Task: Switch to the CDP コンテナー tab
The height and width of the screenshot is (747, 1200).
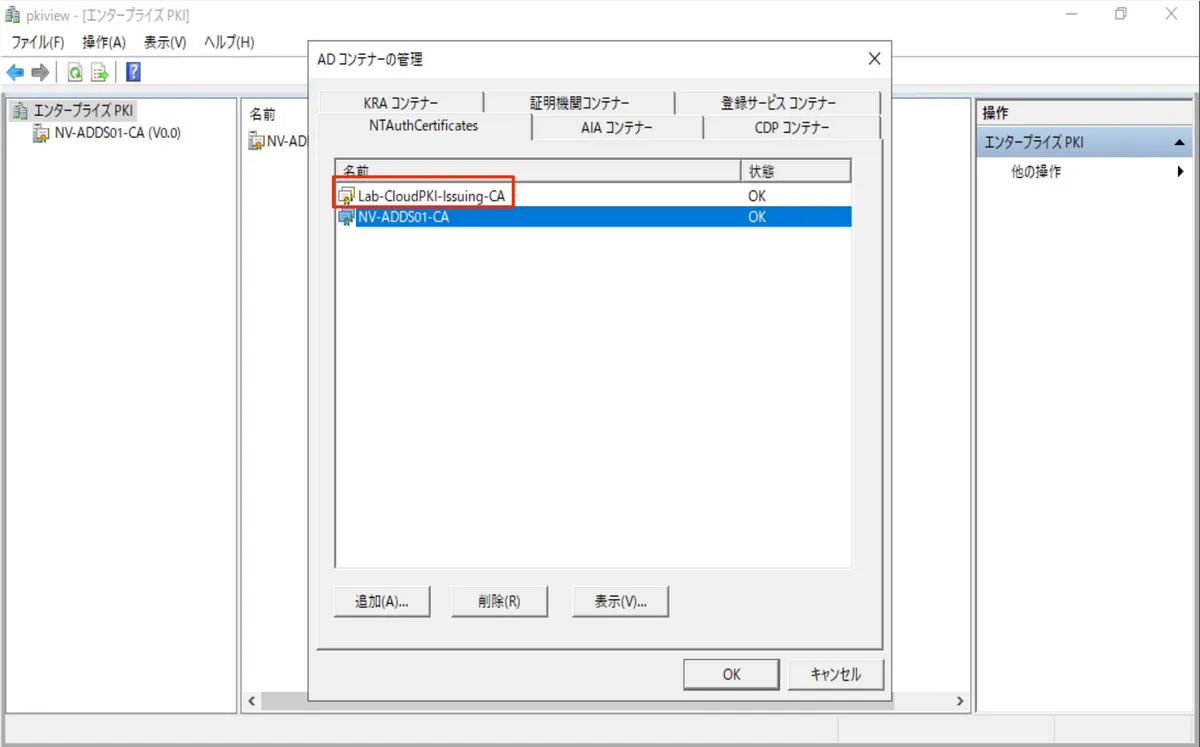Action: click(792, 128)
